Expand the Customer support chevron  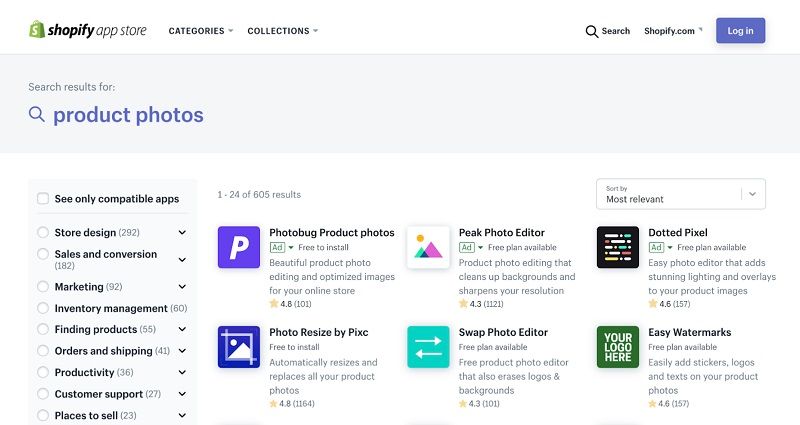(182, 394)
